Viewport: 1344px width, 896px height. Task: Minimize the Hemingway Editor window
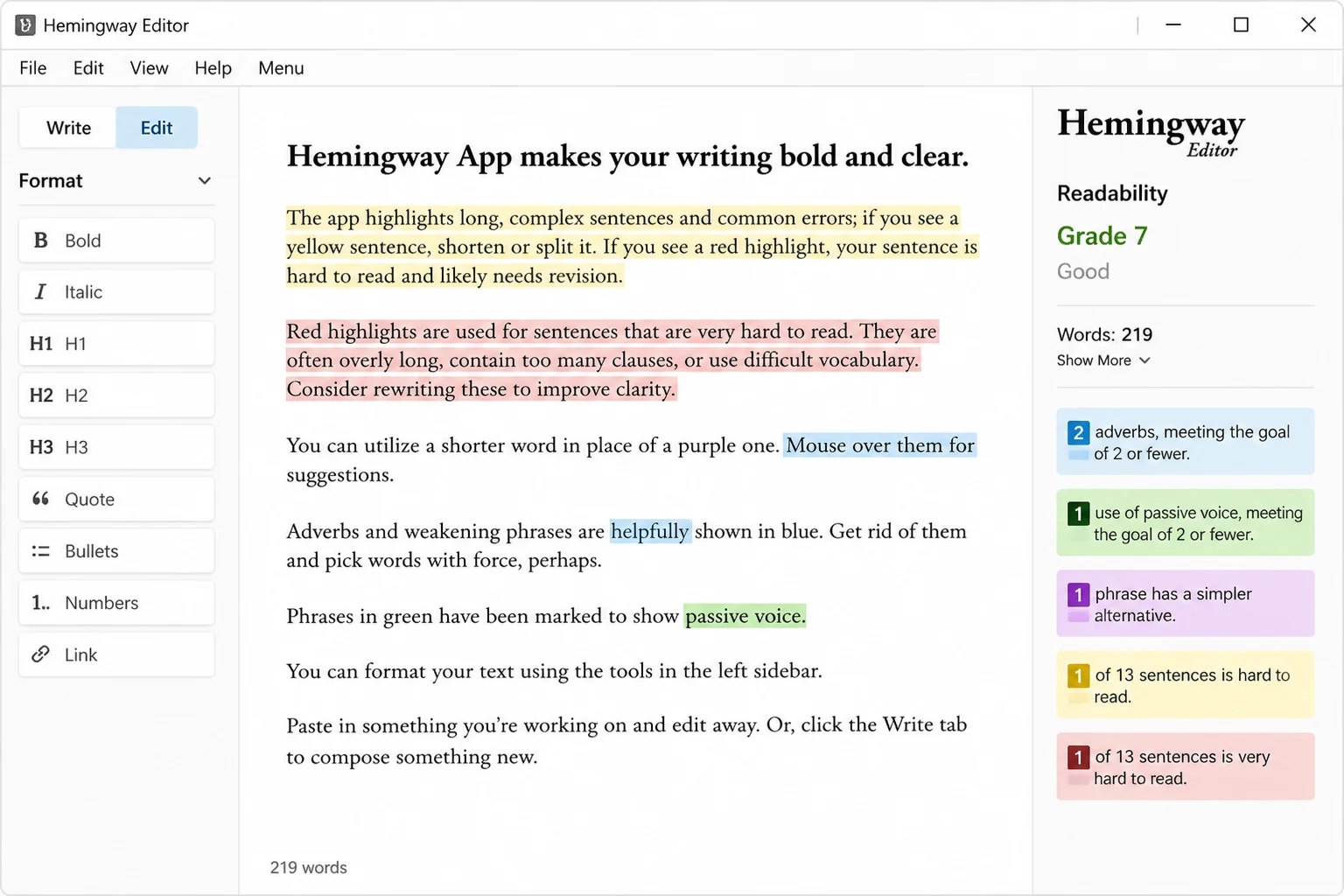click(x=1173, y=24)
